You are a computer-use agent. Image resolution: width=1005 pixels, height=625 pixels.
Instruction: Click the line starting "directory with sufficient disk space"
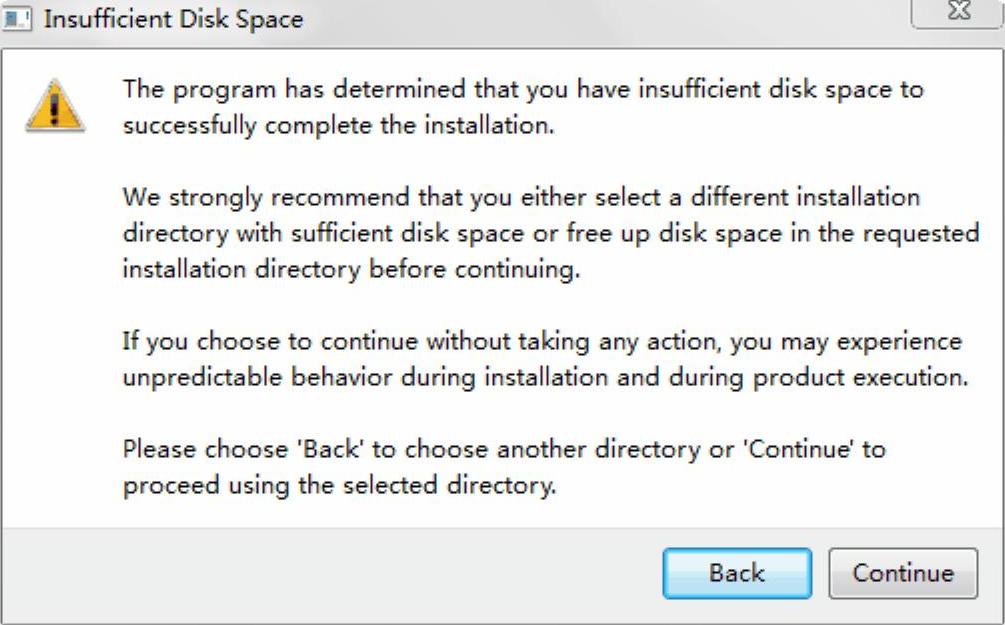(550, 233)
